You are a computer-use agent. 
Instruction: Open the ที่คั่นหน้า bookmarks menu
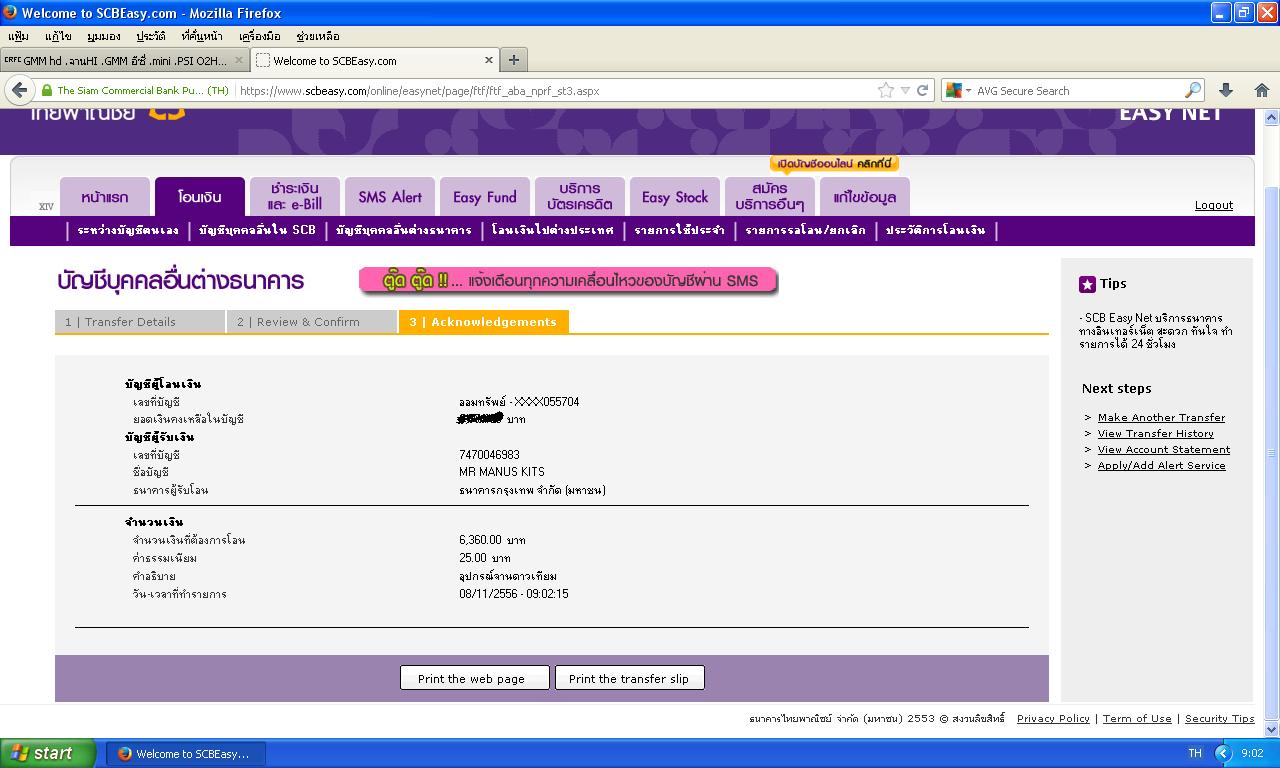coord(203,36)
